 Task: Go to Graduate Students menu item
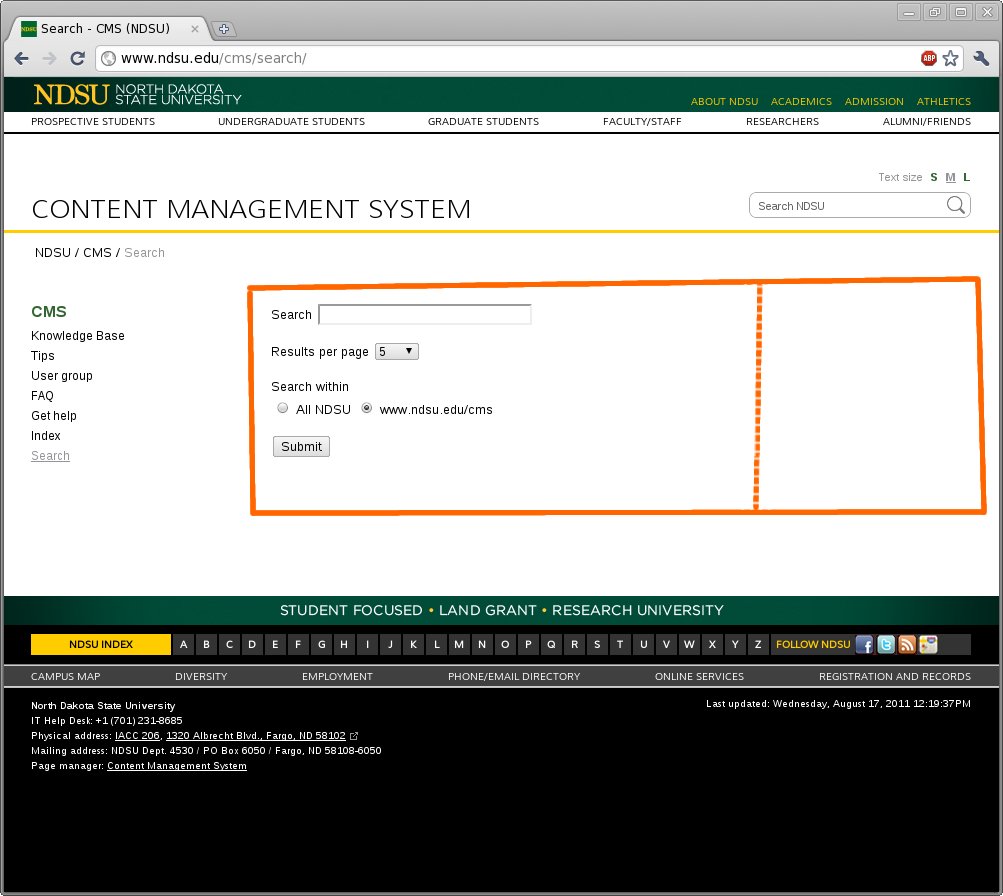[x=483, y=122]
